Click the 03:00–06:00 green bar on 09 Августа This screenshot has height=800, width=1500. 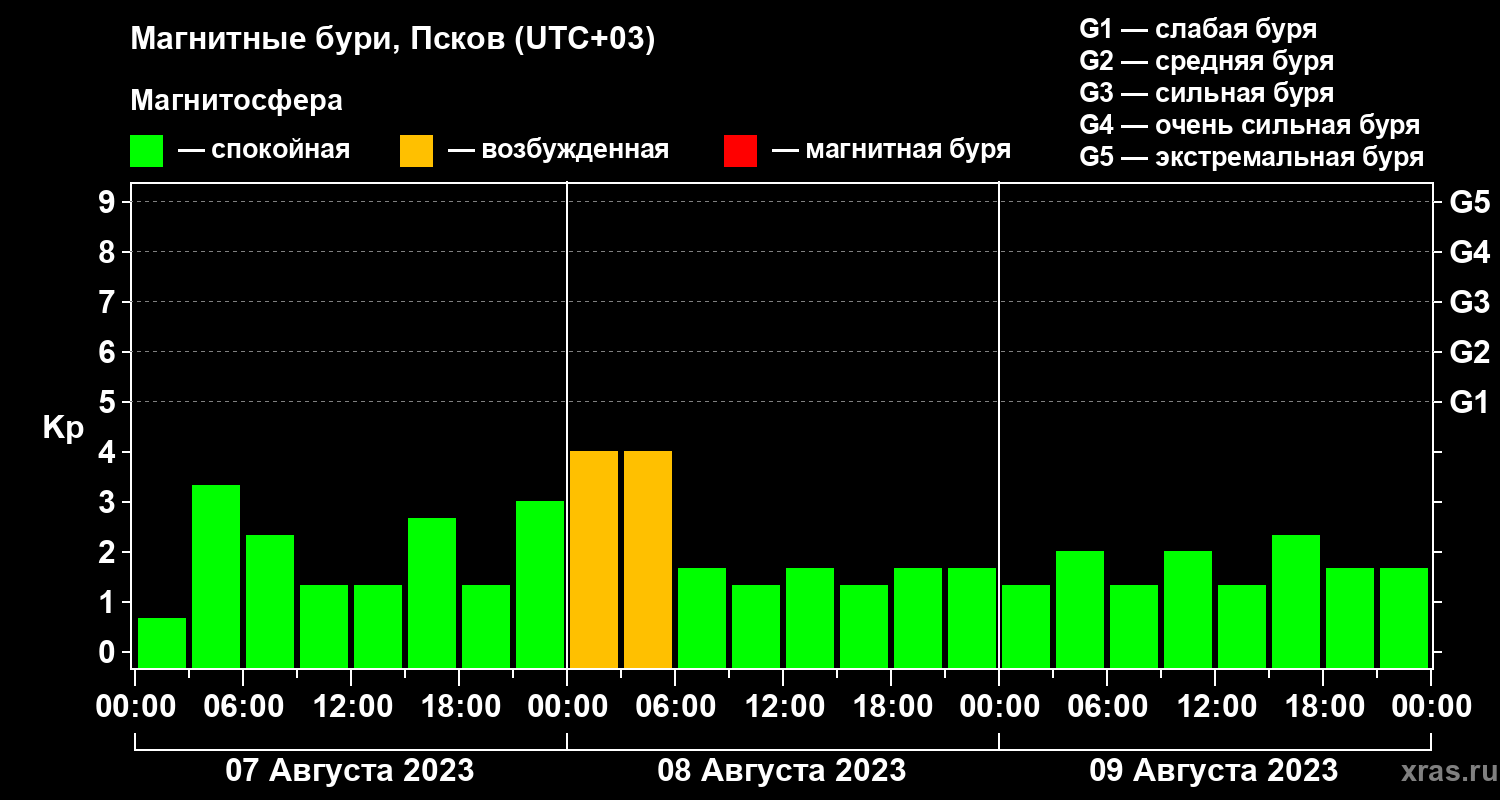coord(1080,610)
